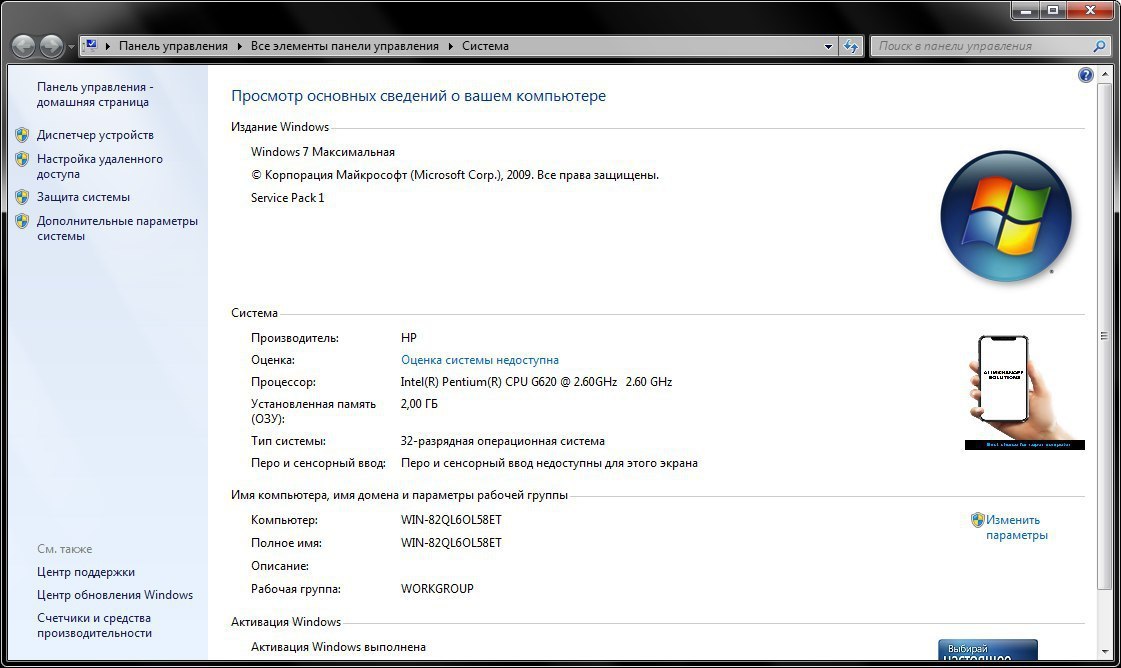Screen dimensions: 1121x668
Task: Open Диспетчер устройств
Action: [x=95, y=135]
